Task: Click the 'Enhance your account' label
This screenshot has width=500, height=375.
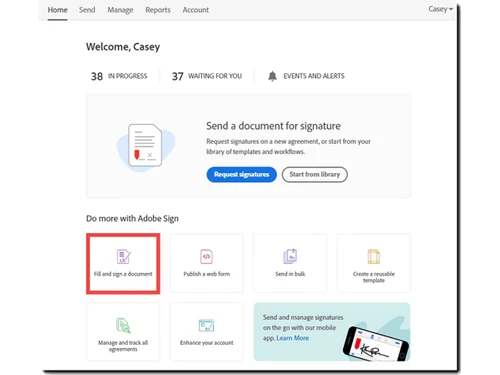Action: click(207, 343)
